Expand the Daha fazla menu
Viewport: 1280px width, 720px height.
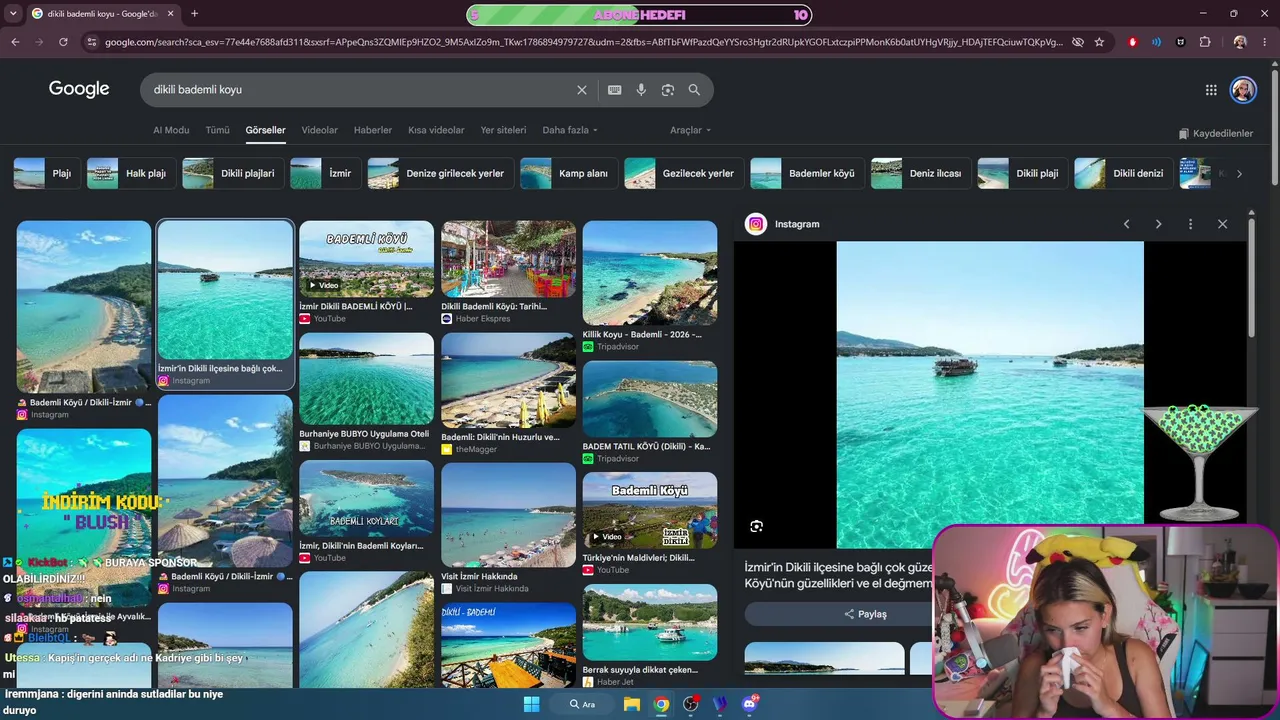[570, 130]
